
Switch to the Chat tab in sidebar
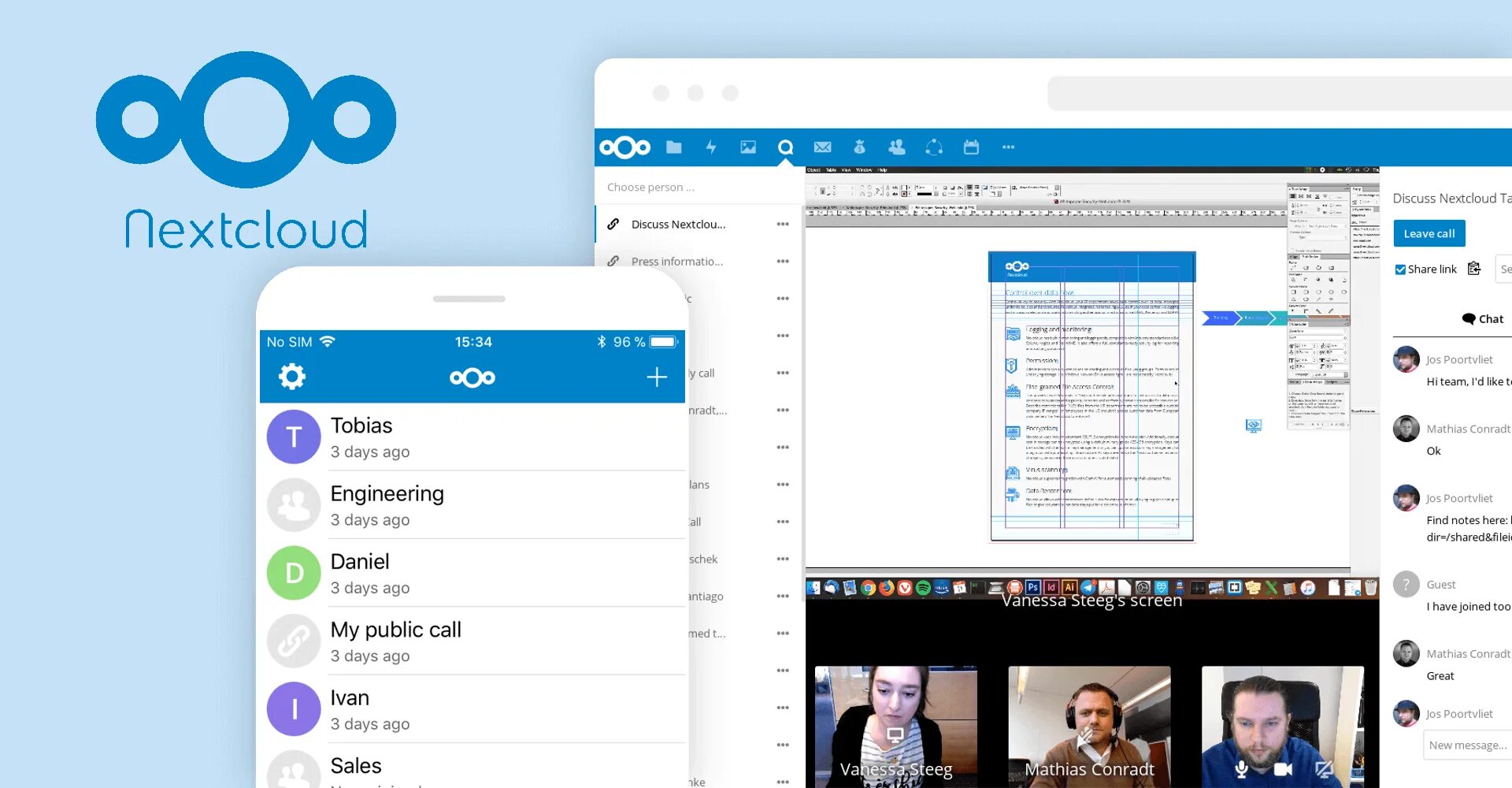tap(1484, 318)
